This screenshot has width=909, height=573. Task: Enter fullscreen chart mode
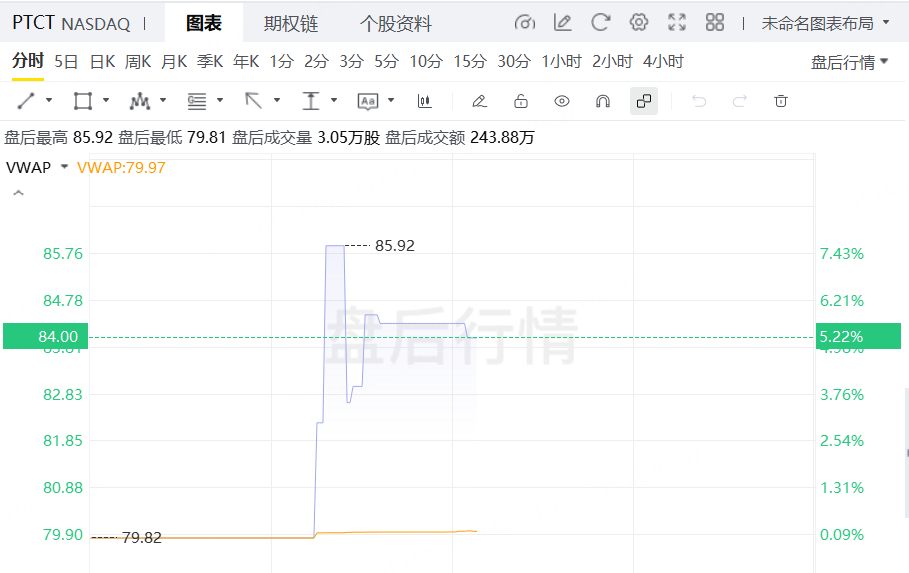[677, 23]
